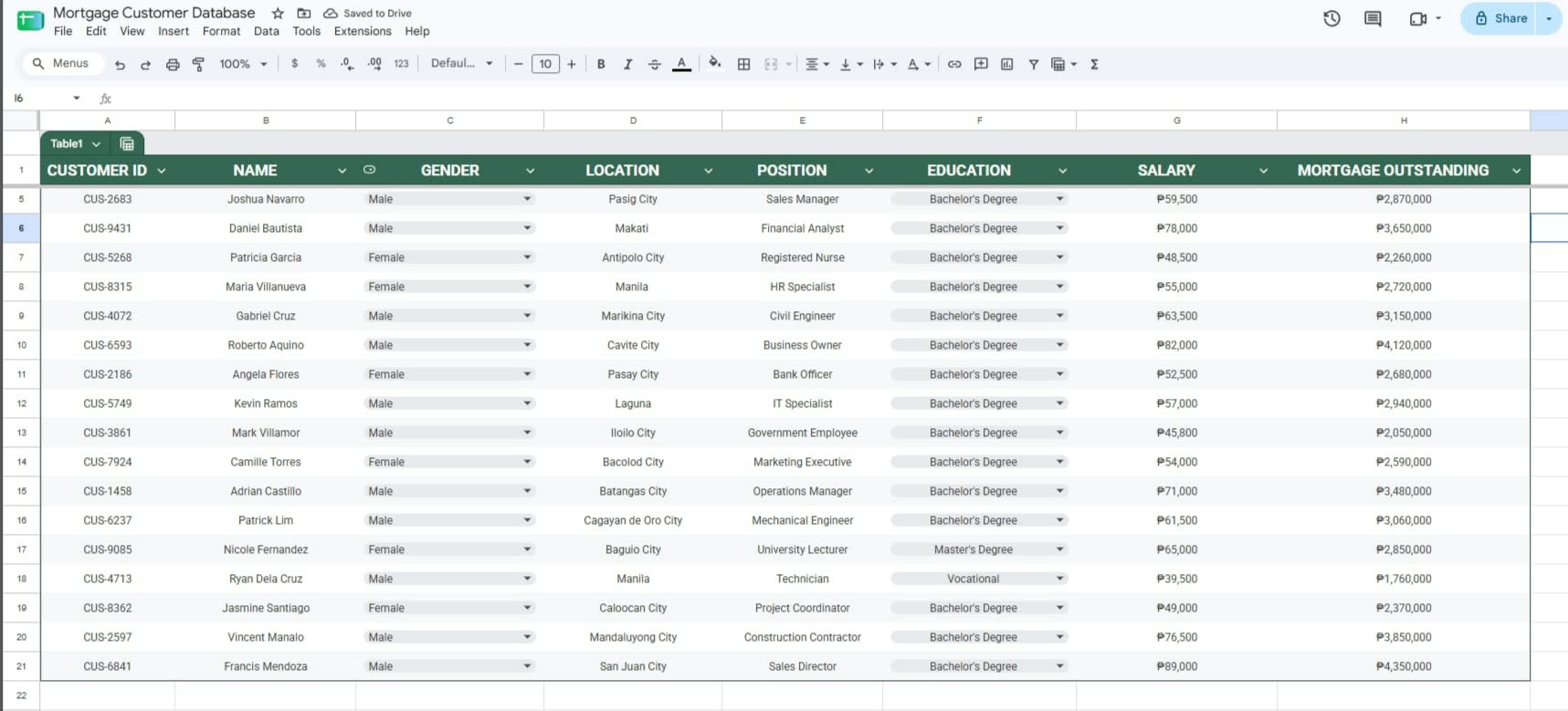Viewport: 1568px width, 711px height.
Task: Move the document to a folder
Action: (x=304, y=14)
